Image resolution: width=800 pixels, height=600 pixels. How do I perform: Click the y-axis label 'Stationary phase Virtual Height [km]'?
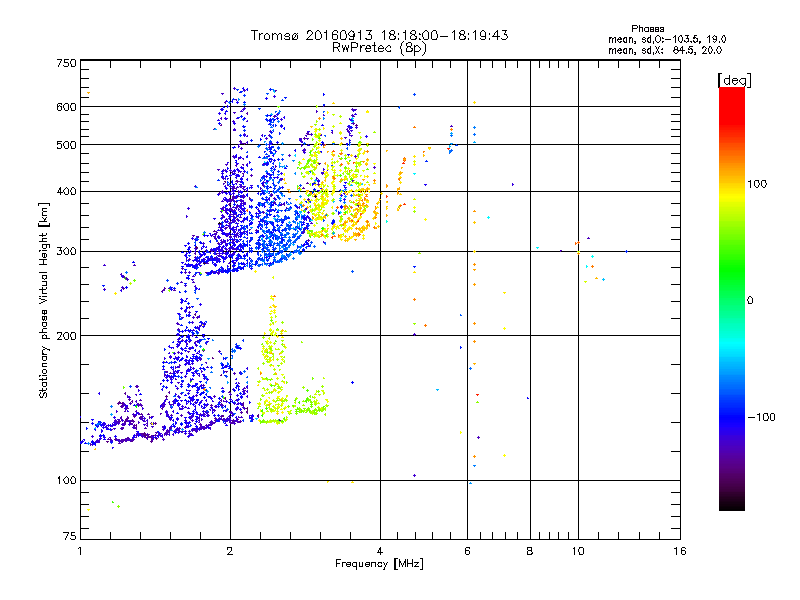click(x=43, y=301)
